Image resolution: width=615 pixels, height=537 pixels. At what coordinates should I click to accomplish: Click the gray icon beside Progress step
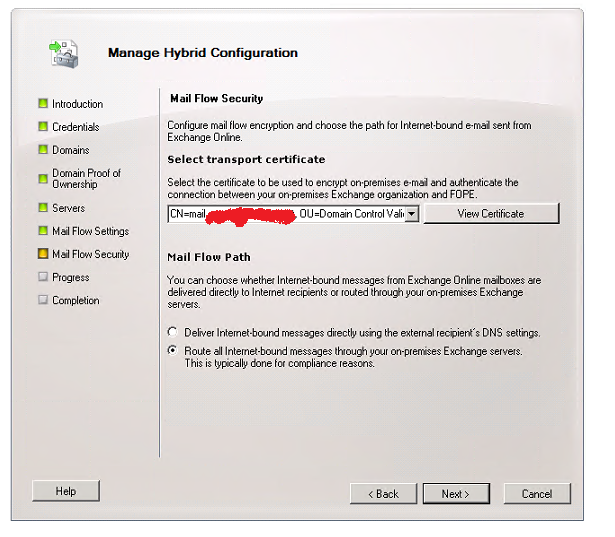pos(43,277)
